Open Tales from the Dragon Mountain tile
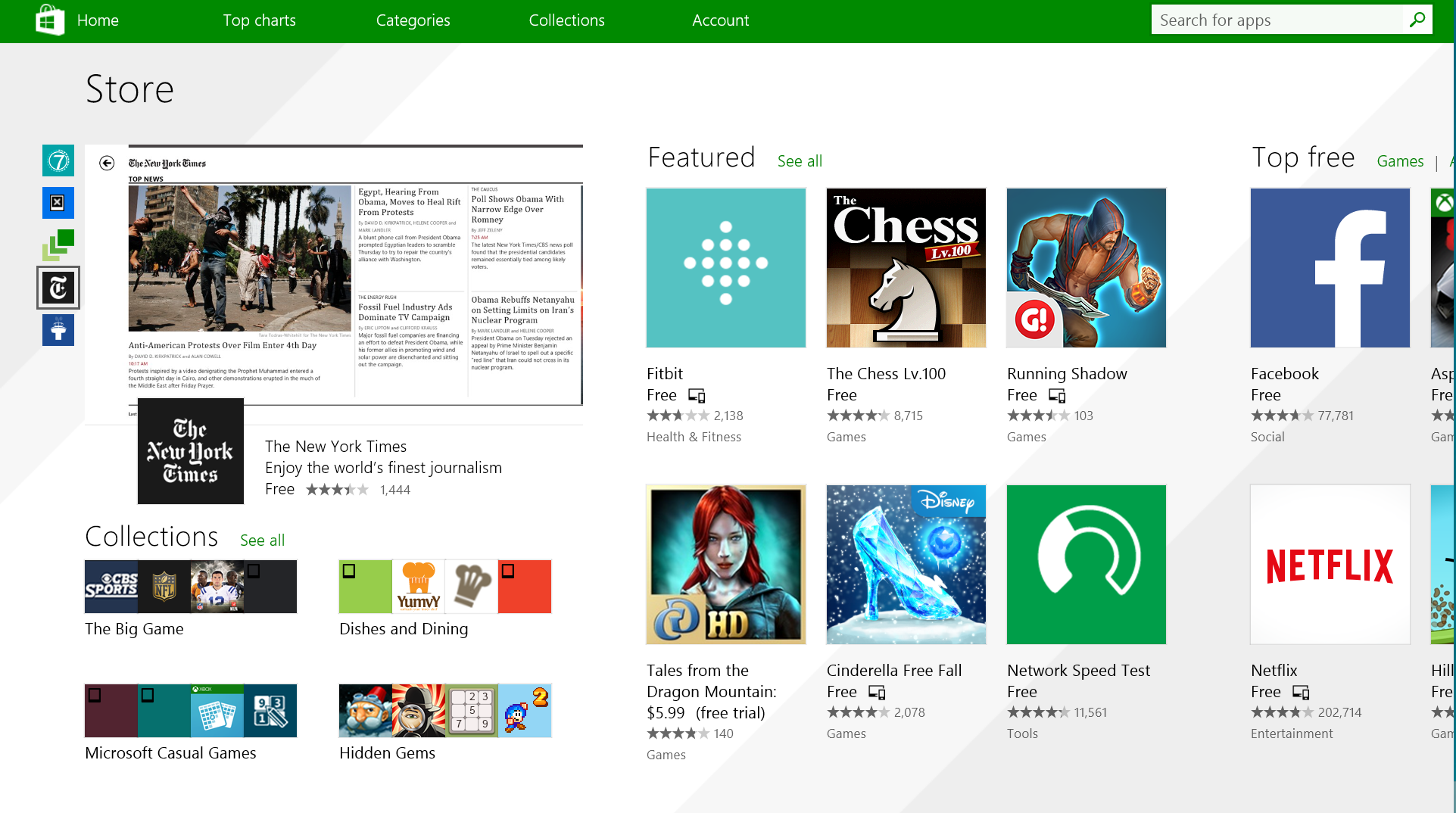Viewport: 1456px width, 813px height. pyautogui.click(x=726, y=565)
